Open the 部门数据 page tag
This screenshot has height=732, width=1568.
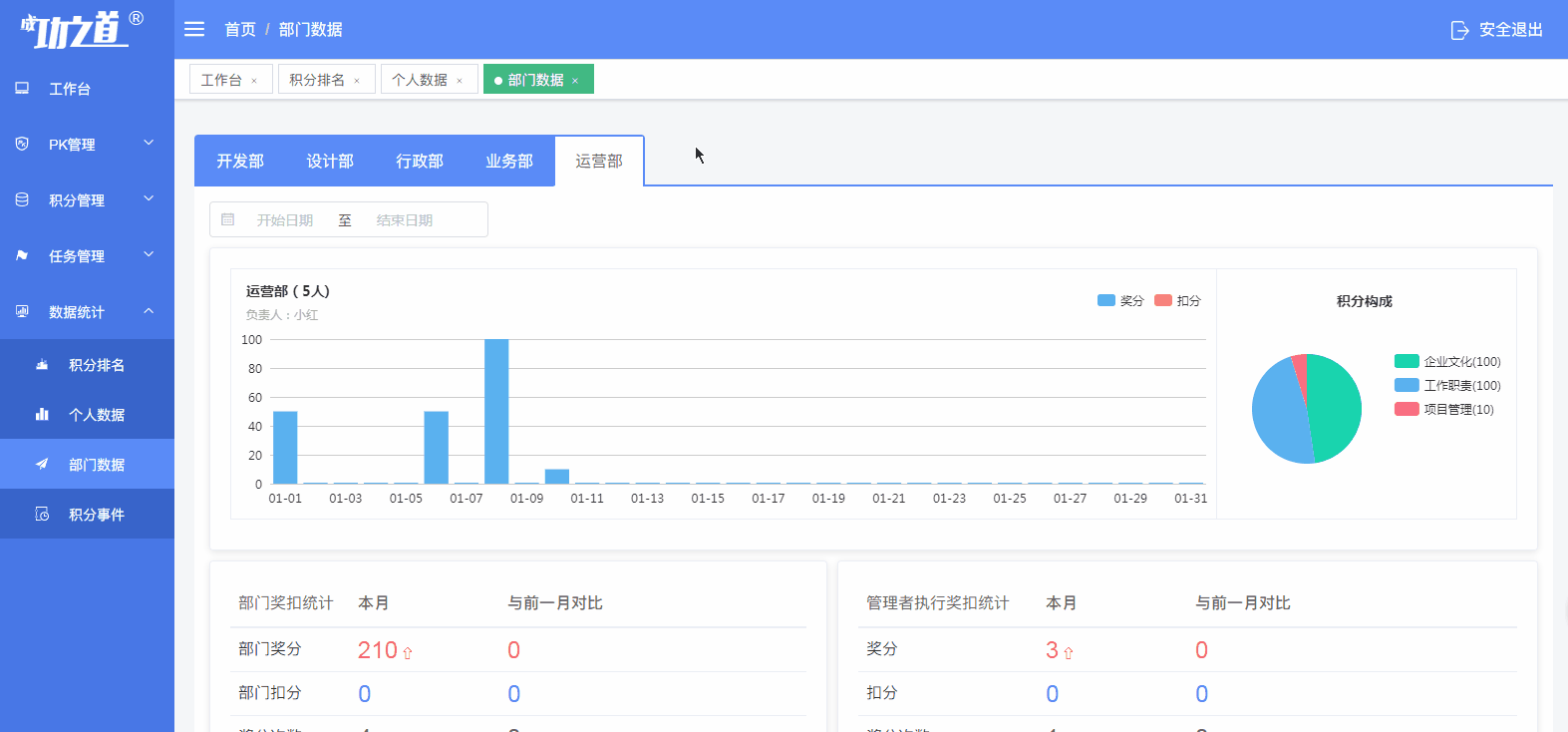(x=536, y=80)
